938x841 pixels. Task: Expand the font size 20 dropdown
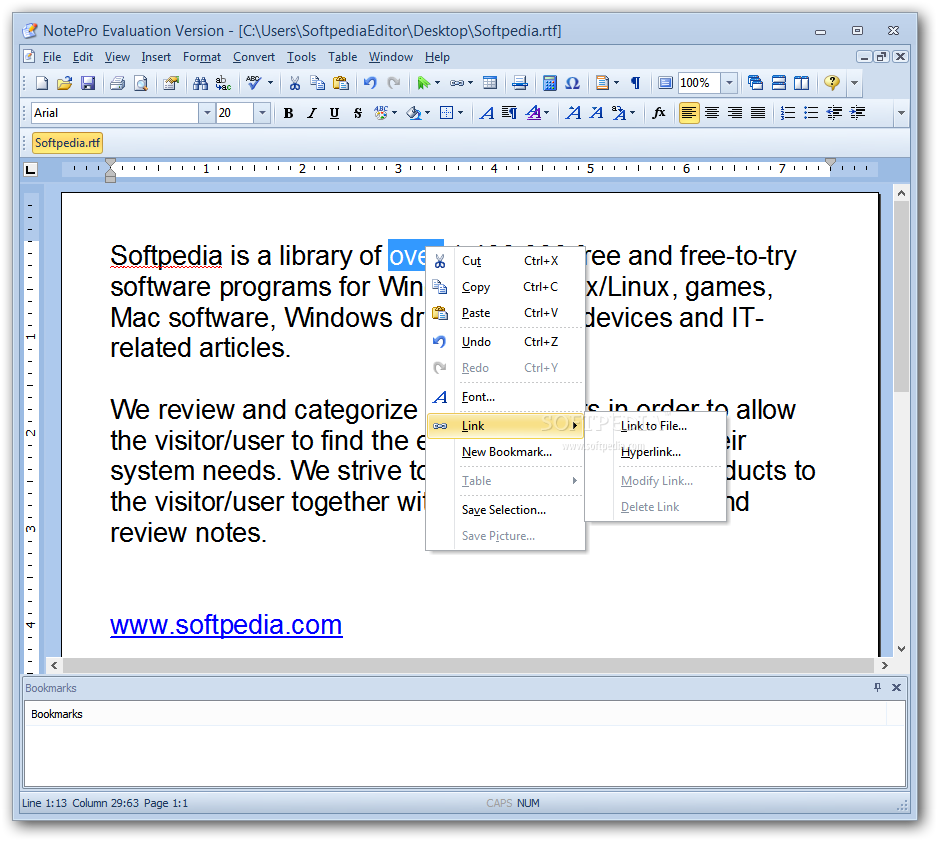[x=262, y=112]
